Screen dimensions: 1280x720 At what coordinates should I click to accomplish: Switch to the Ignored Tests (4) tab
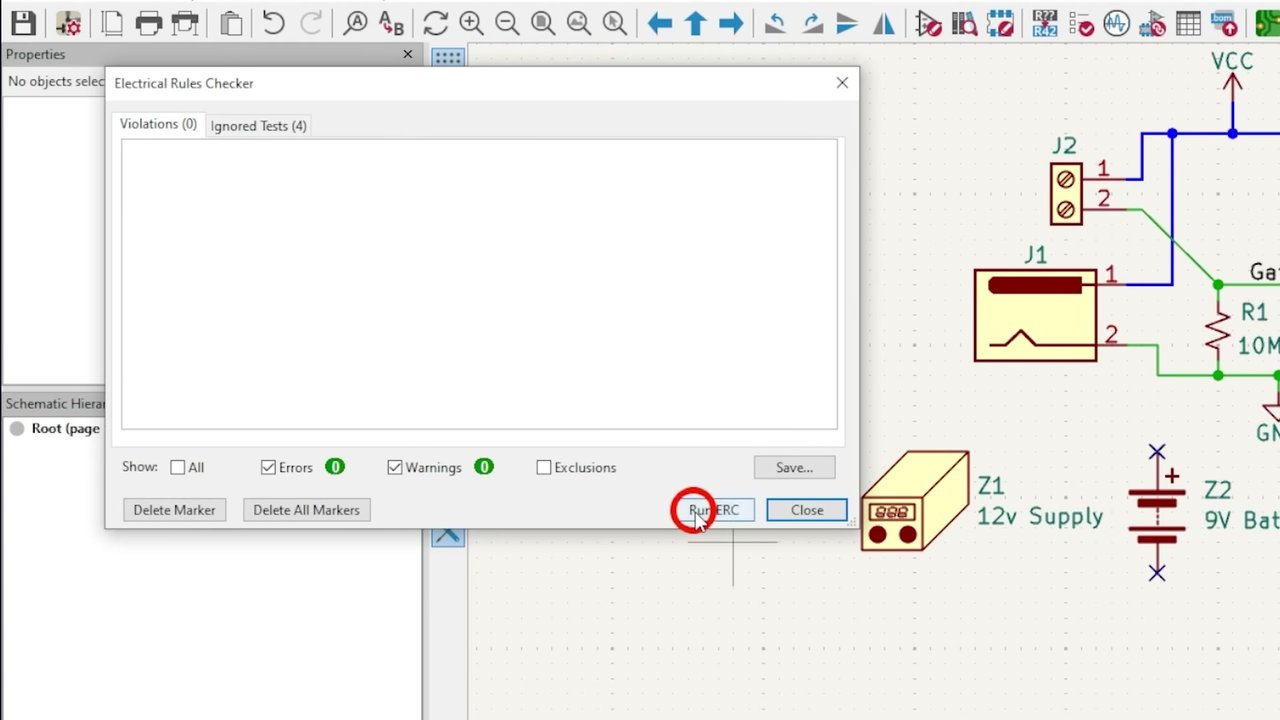258,126
